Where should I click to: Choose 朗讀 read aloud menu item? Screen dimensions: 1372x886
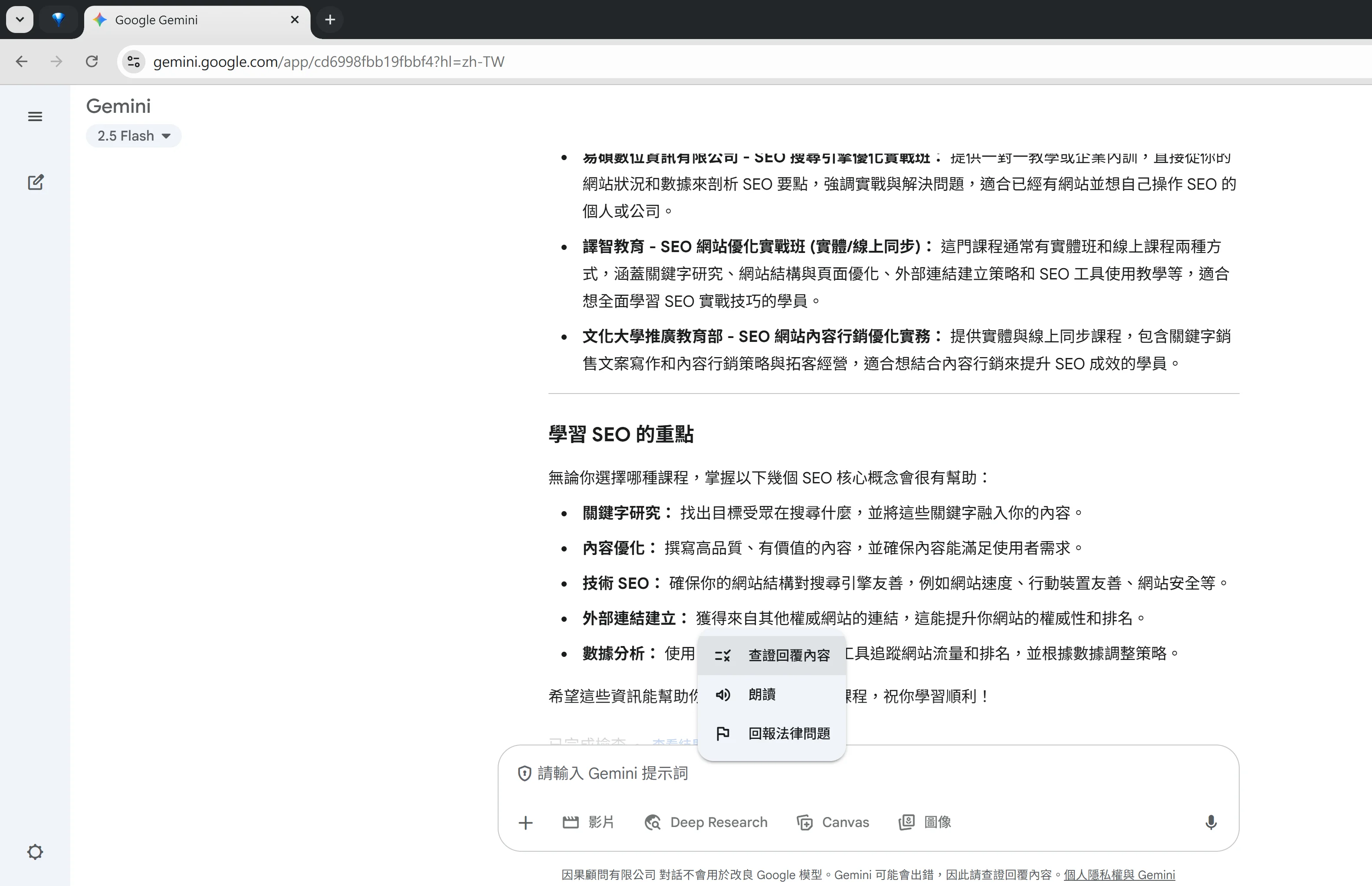tap(761, 694)
